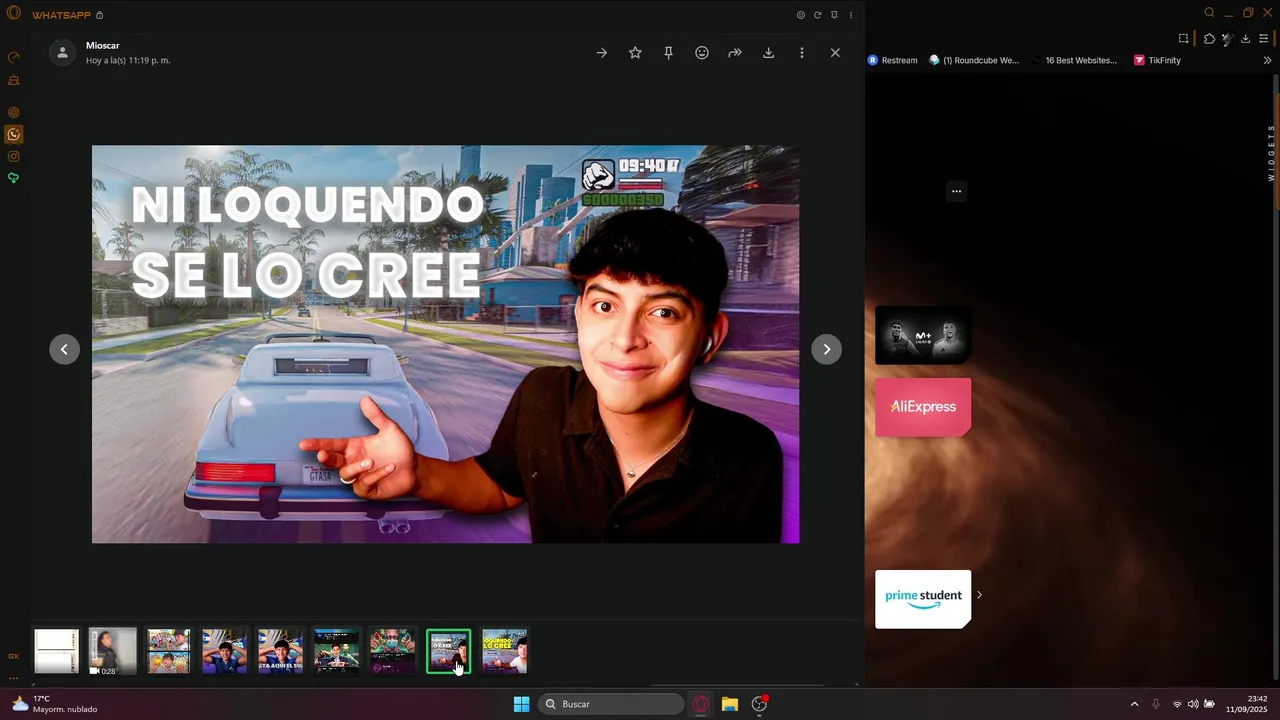Open WhatsApp panel settings circle icon
Image resolution: width=1280 pixels, height=720 pixels.
(x=800, y=15)
